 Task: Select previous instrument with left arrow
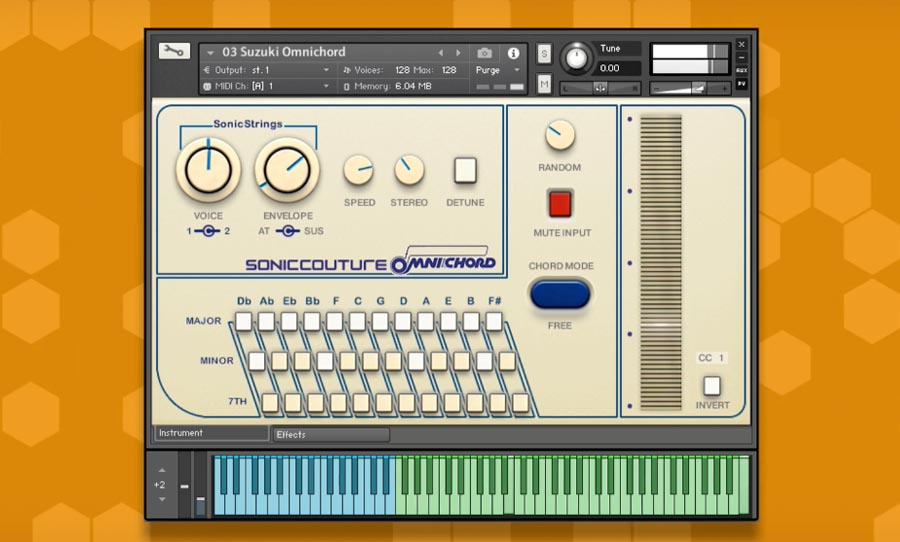pos(441,53)
